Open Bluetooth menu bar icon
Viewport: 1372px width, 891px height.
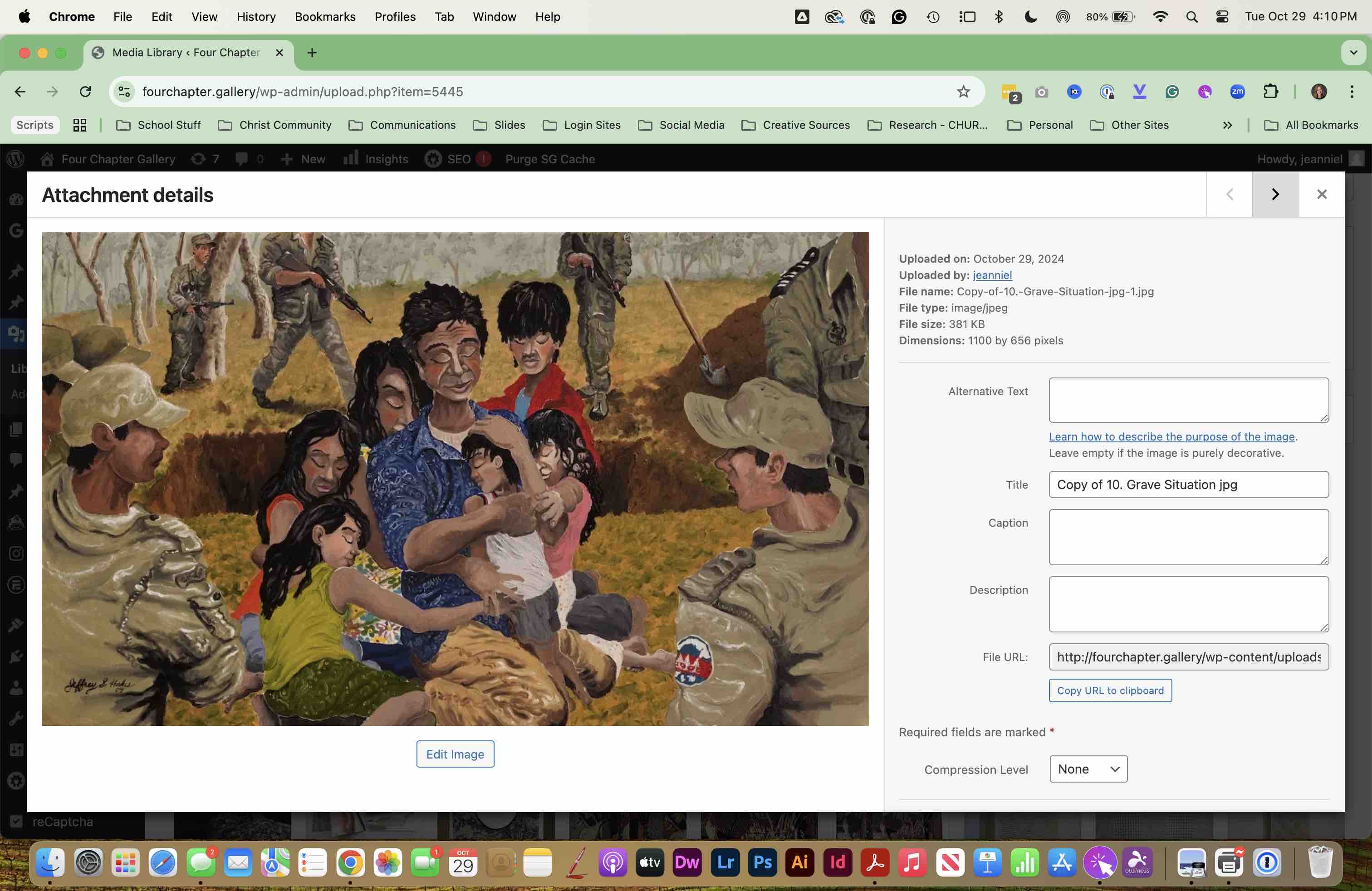click(x=999, y=17)
